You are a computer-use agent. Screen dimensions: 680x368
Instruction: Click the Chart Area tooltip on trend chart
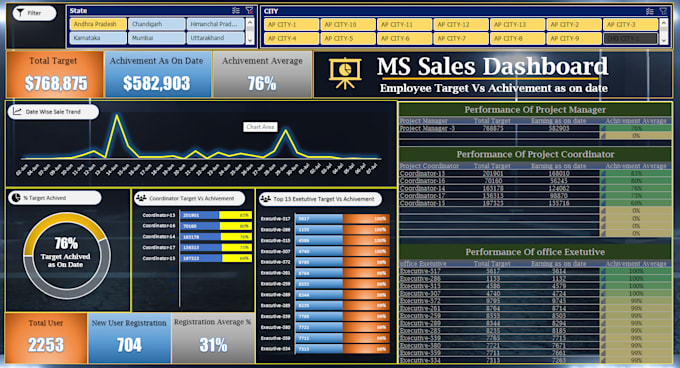(x=260, y=127)
